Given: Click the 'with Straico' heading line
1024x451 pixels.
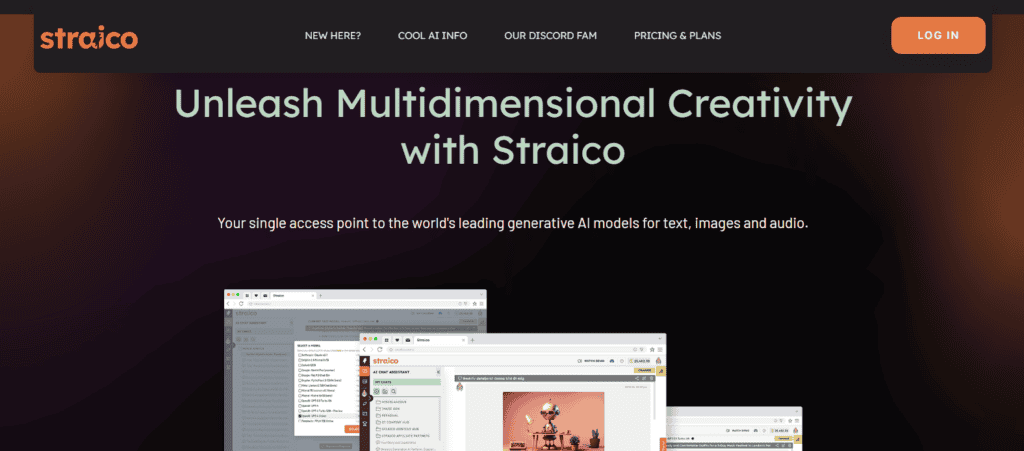Looking at the screenshot, I should (513, 149).
